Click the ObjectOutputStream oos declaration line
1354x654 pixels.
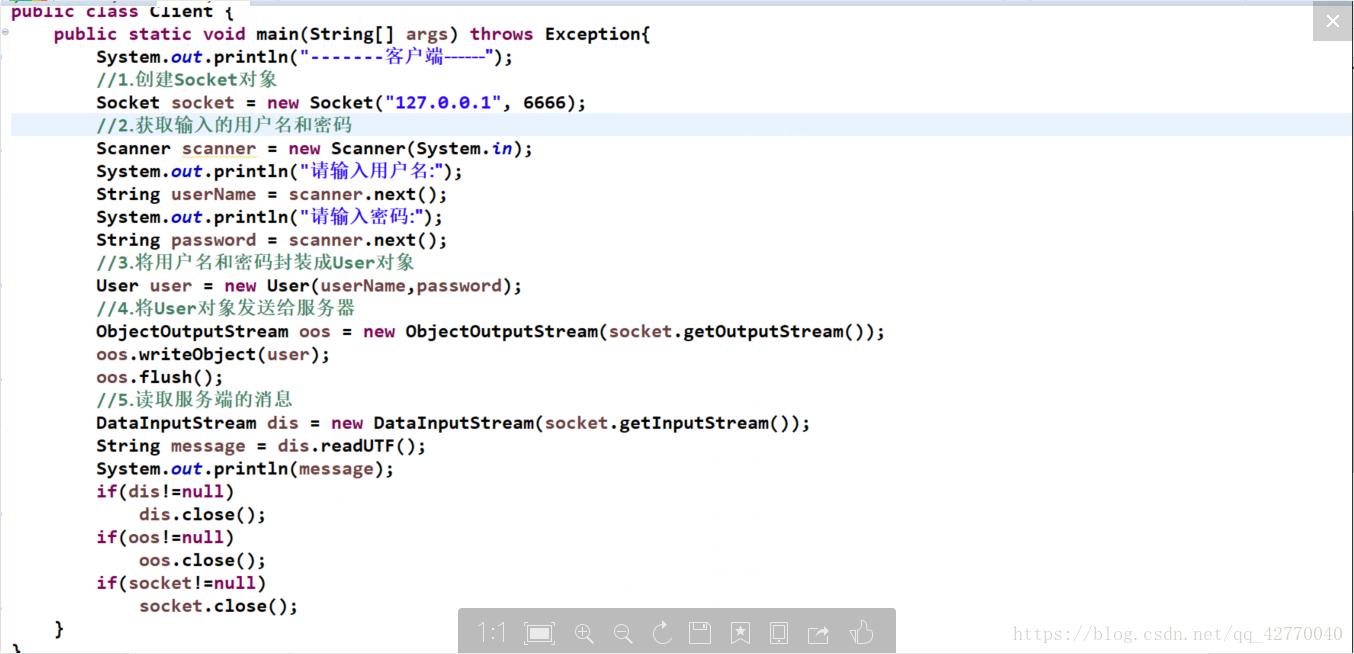pos(490,332)
